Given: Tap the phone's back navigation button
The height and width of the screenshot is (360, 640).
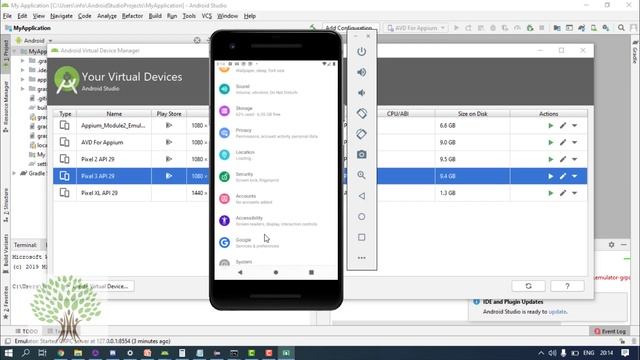Looking at the screenshot, I should pyautogui.click(x=240, y=272).
